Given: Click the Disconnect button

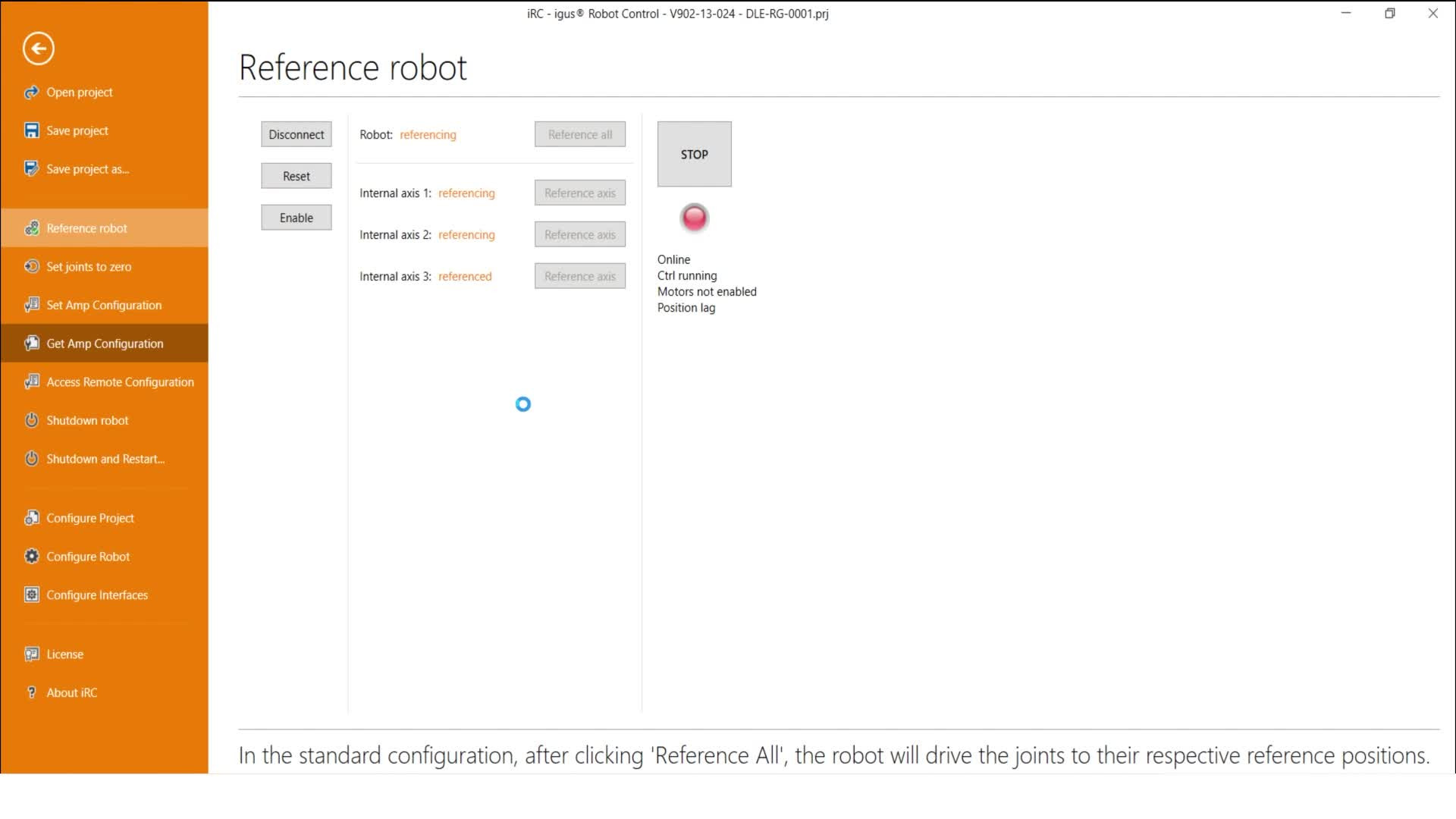Looking at the screenshot, I should pos(297,134).
